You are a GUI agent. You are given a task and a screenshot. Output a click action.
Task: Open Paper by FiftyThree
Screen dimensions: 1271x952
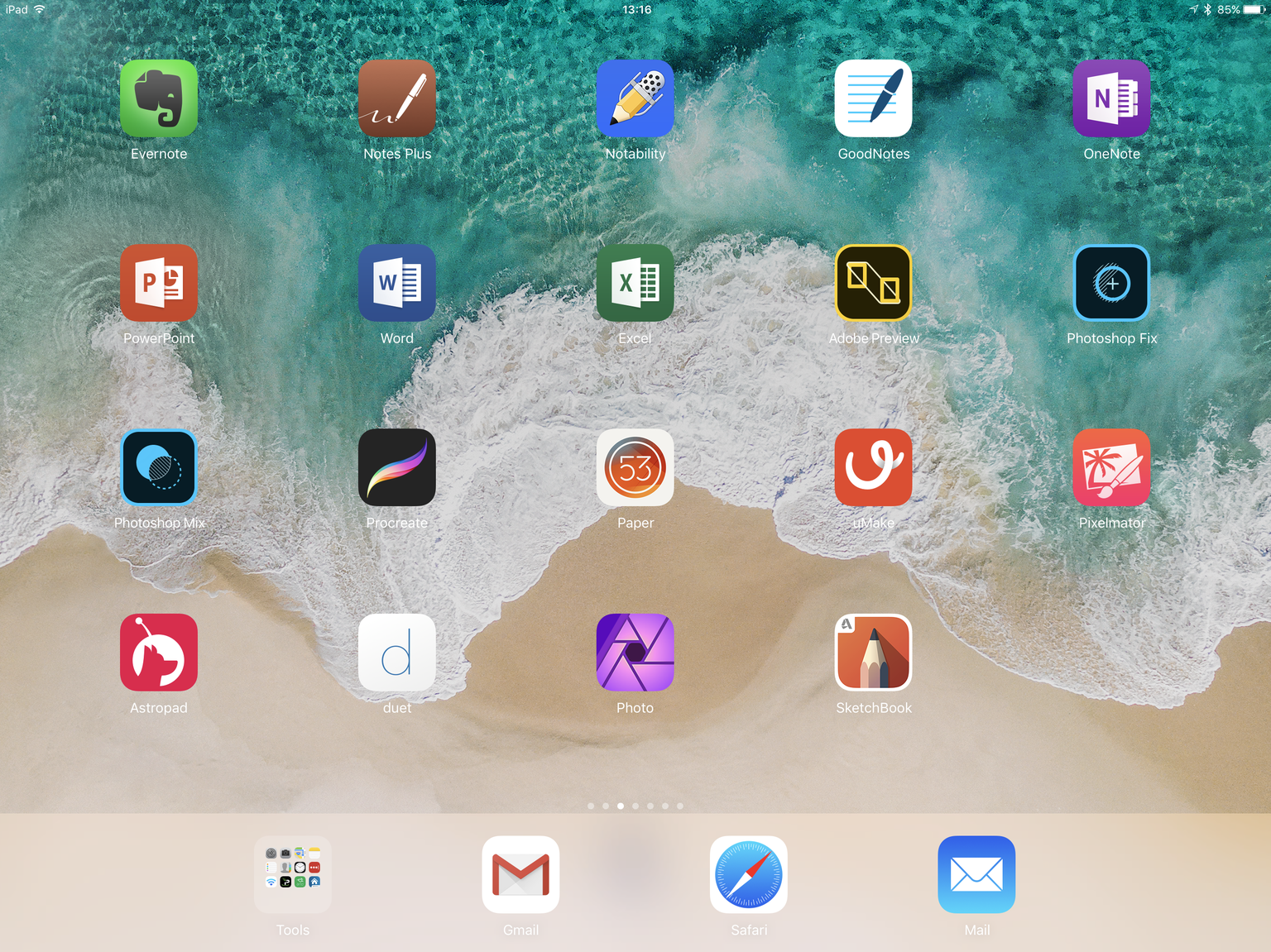click(635, 467)
